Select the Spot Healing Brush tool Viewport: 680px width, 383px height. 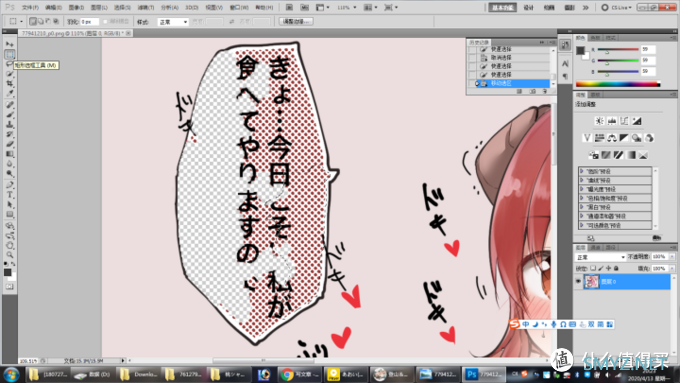pos(10,105)
